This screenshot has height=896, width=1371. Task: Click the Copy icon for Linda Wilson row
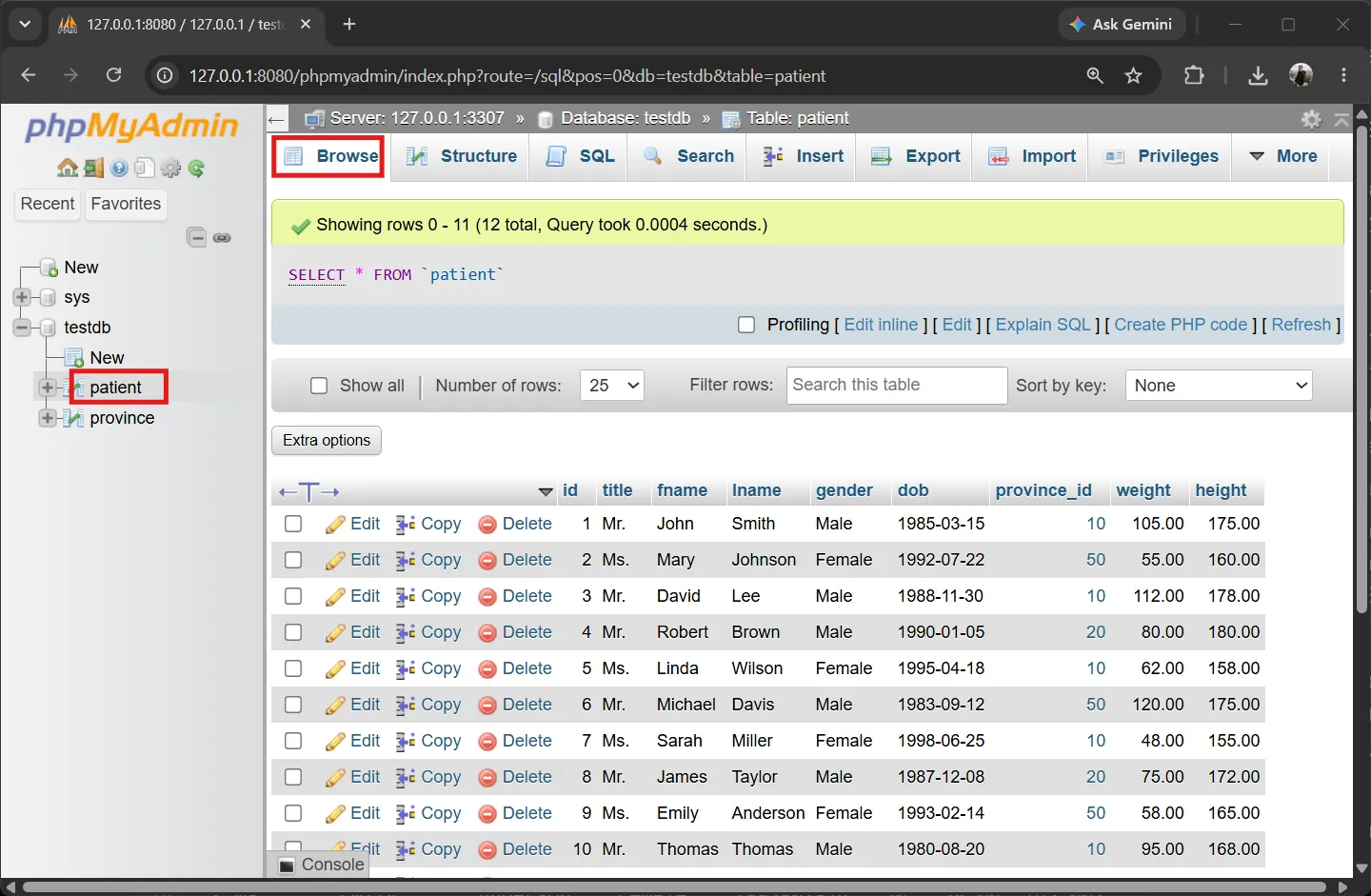click(406, 669)
